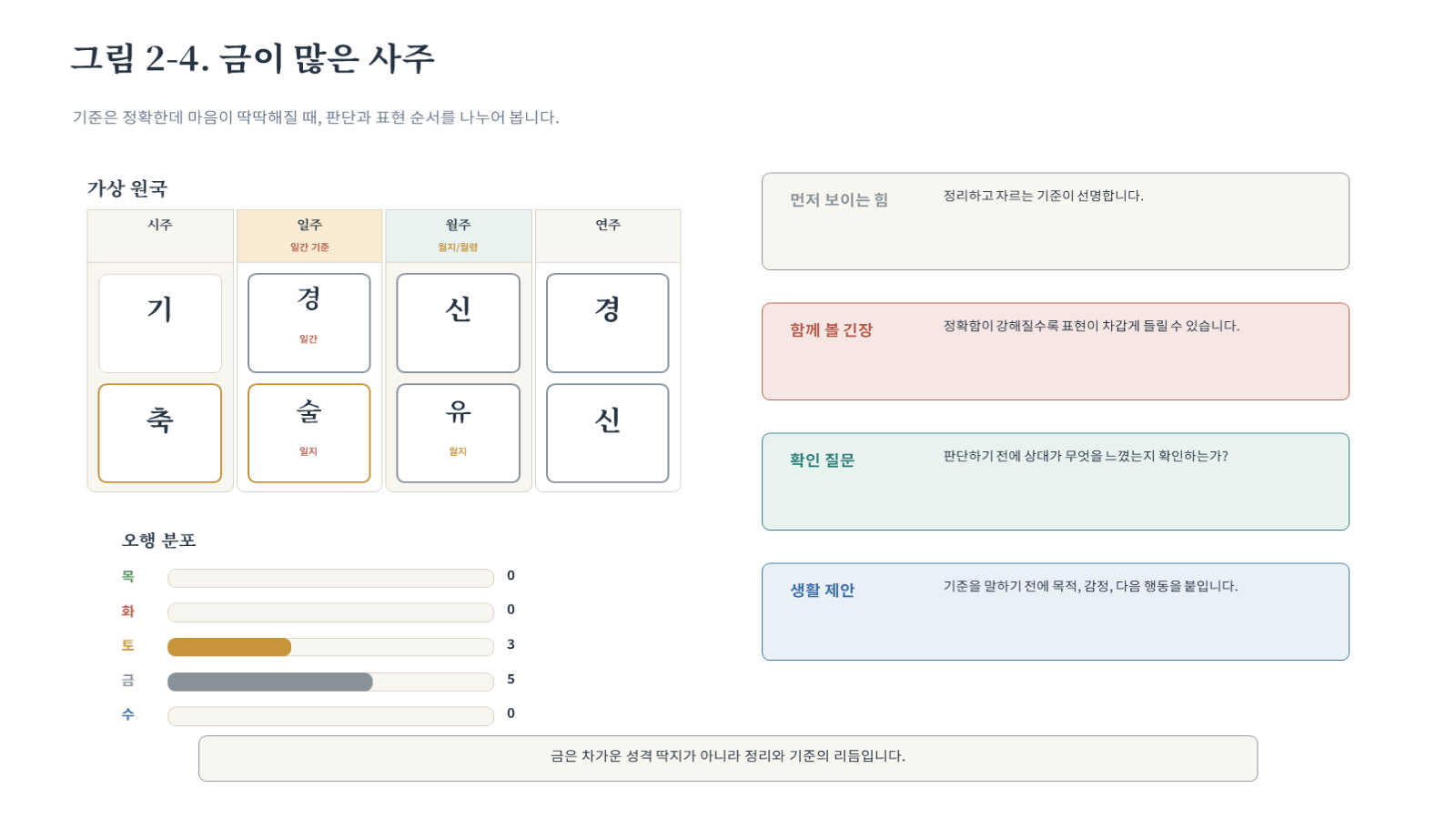Viewport: 1456px width, 819px height.
Task: Click the '월지/월령' label under 월주
Action: [458, 248]
